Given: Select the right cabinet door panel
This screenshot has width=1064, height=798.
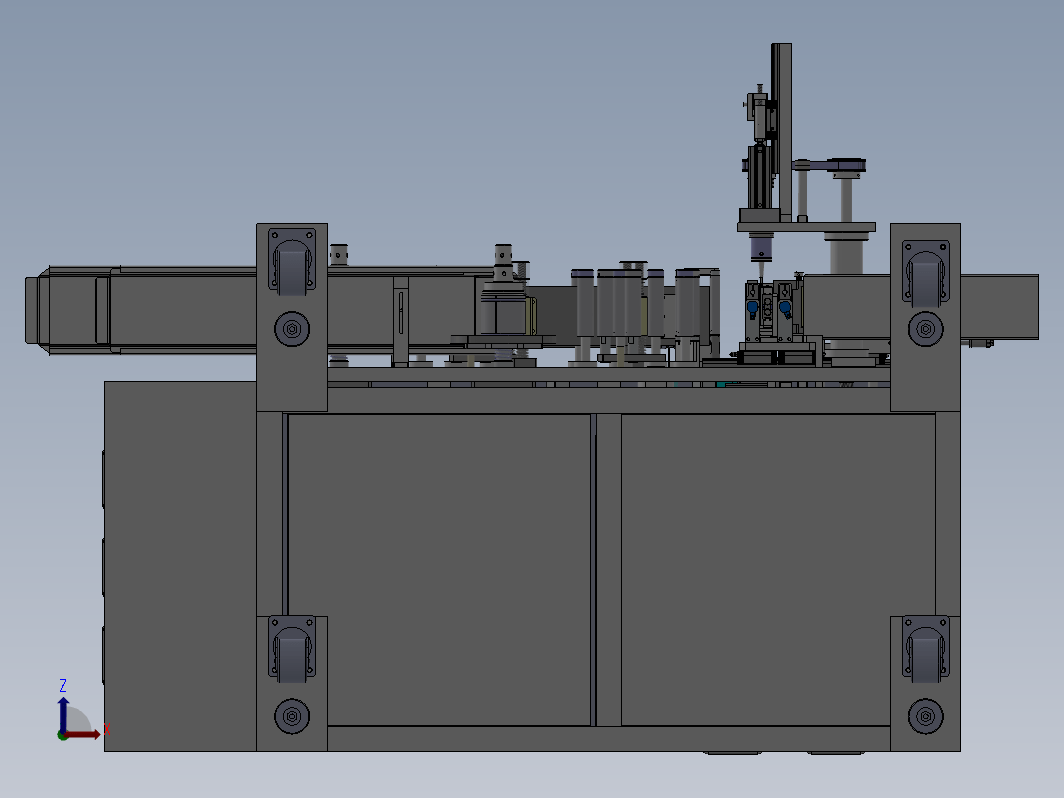Looking at the screenshot, I should 778,570.
